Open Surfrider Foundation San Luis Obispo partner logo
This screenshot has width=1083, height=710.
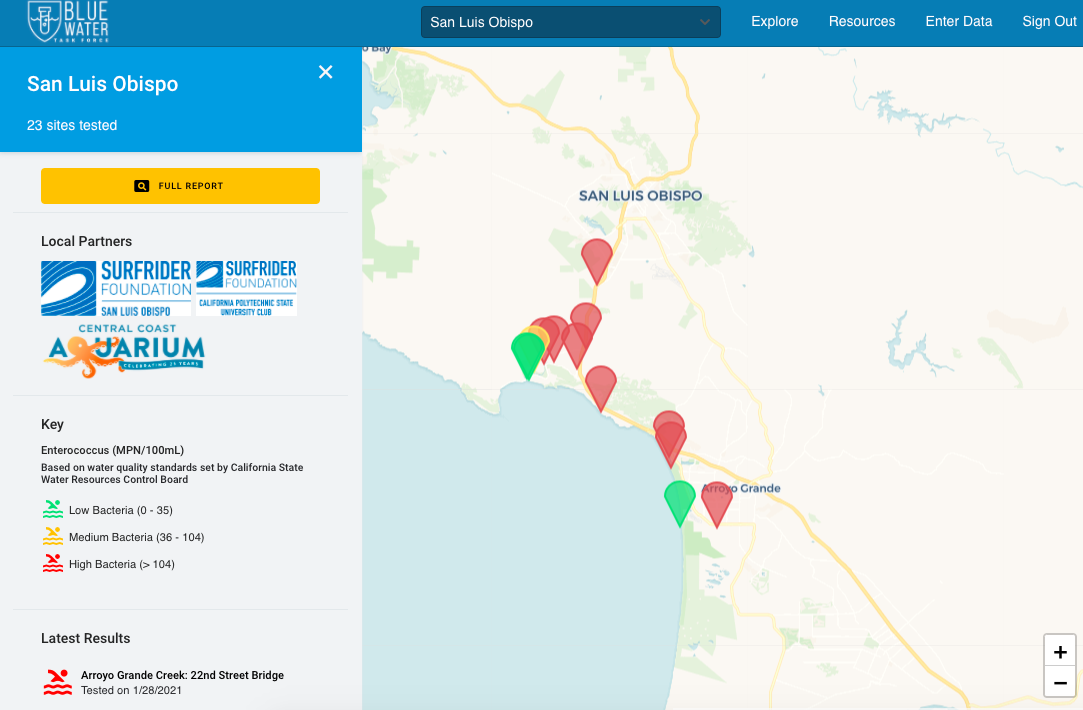[x=116, y=288]
